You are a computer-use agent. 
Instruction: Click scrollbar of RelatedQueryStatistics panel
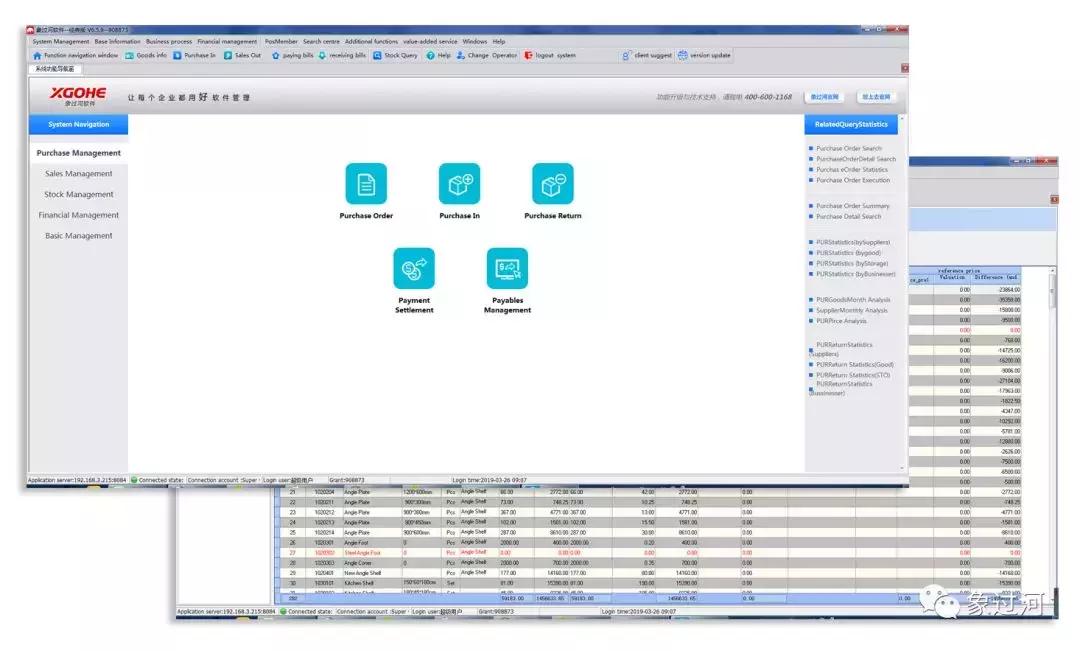(902, 293)
